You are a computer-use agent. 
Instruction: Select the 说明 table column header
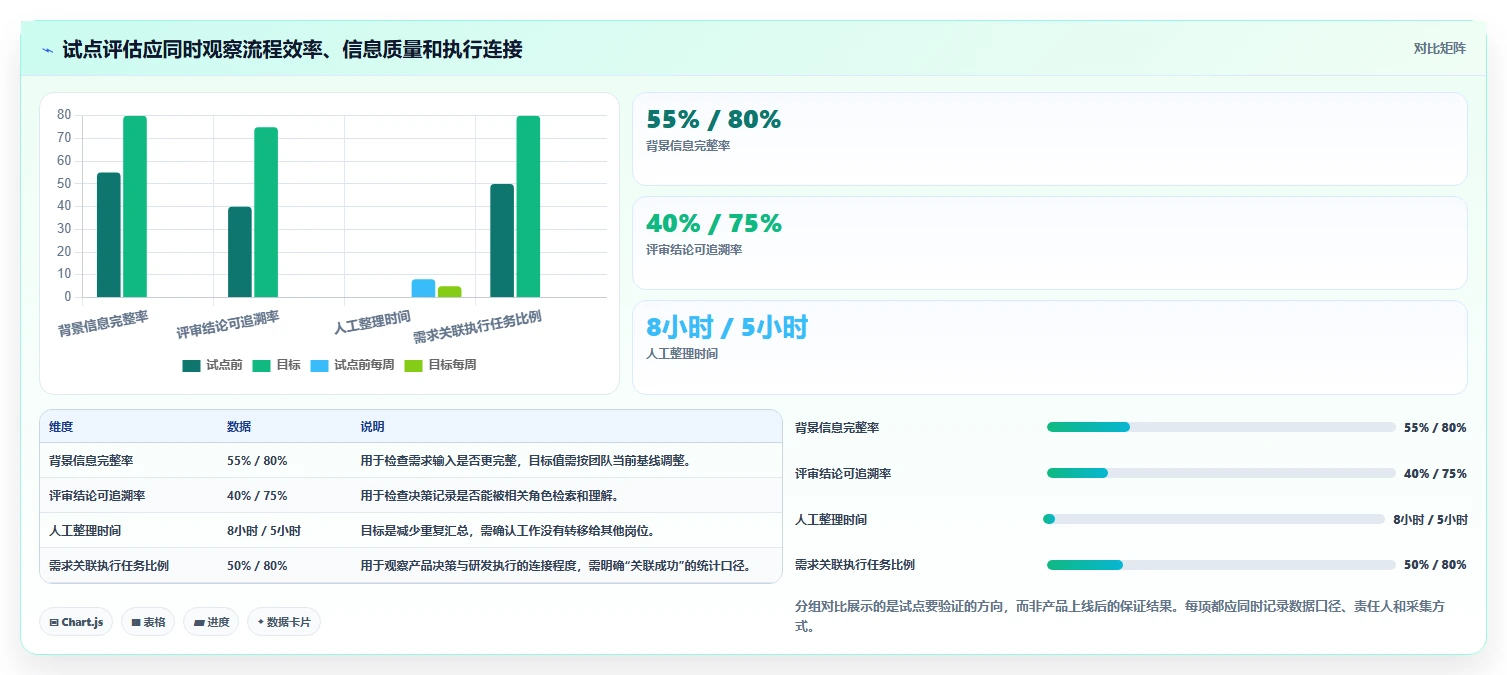pyautogui.click(x=373, y=427)
